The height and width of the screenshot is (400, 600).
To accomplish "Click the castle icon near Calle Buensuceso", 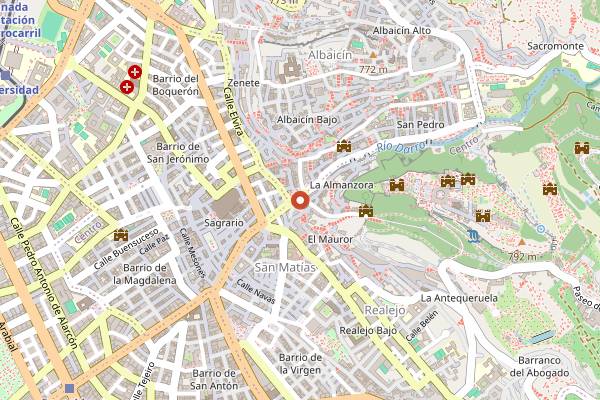I will coord(121,234).
